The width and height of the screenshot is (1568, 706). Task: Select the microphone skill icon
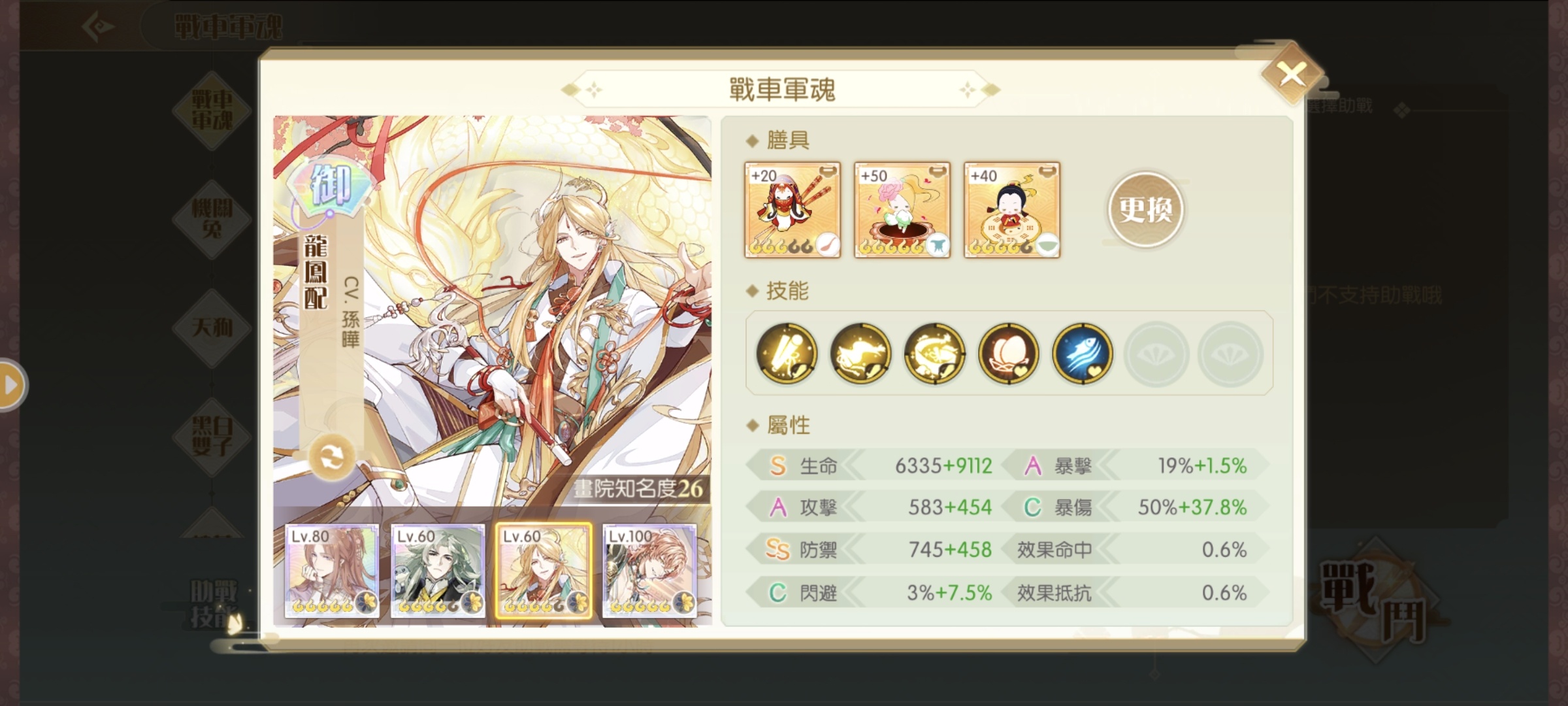[x=787, y=354]
